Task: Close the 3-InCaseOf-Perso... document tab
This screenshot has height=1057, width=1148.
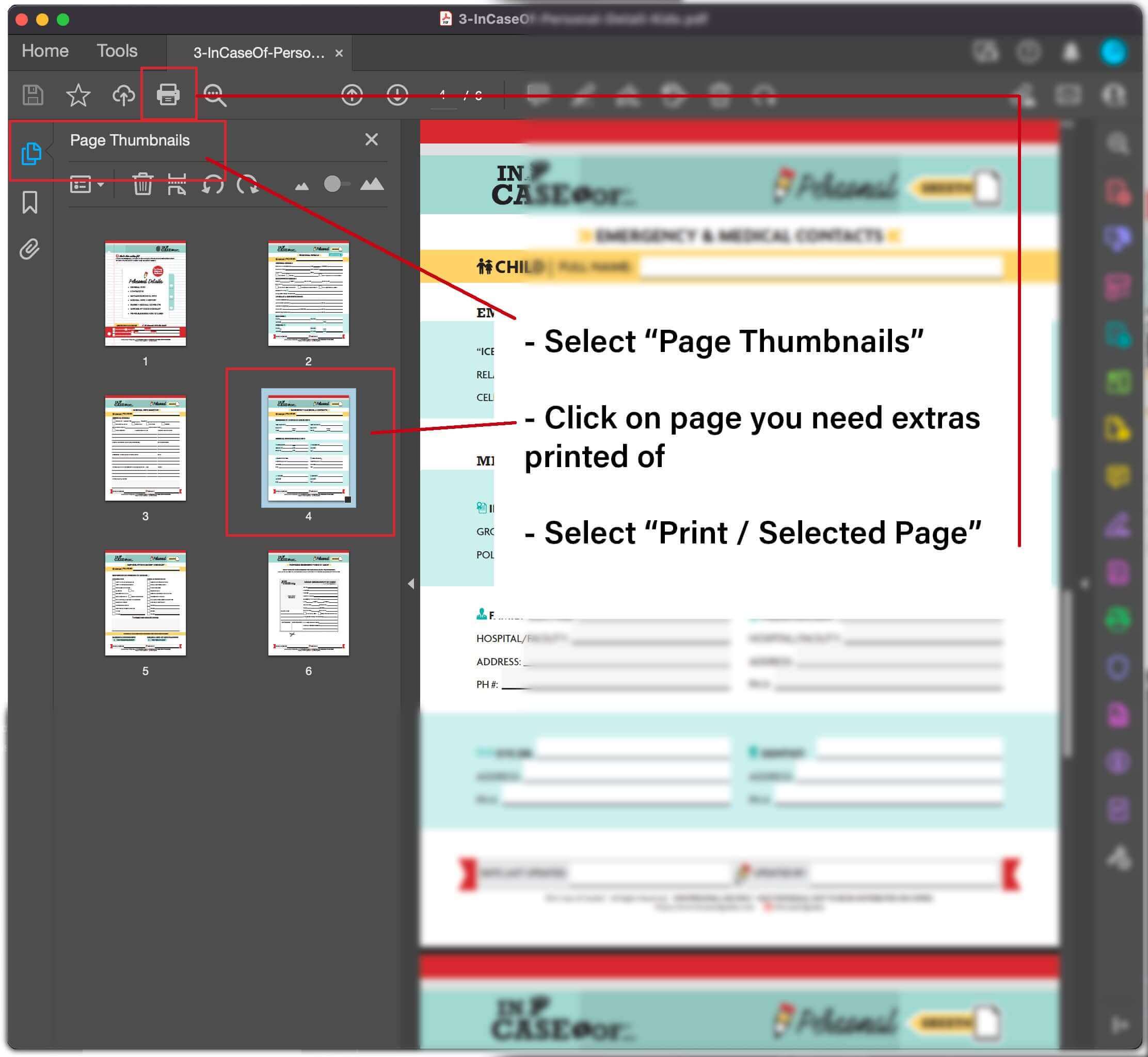Action: coord(339,53)
